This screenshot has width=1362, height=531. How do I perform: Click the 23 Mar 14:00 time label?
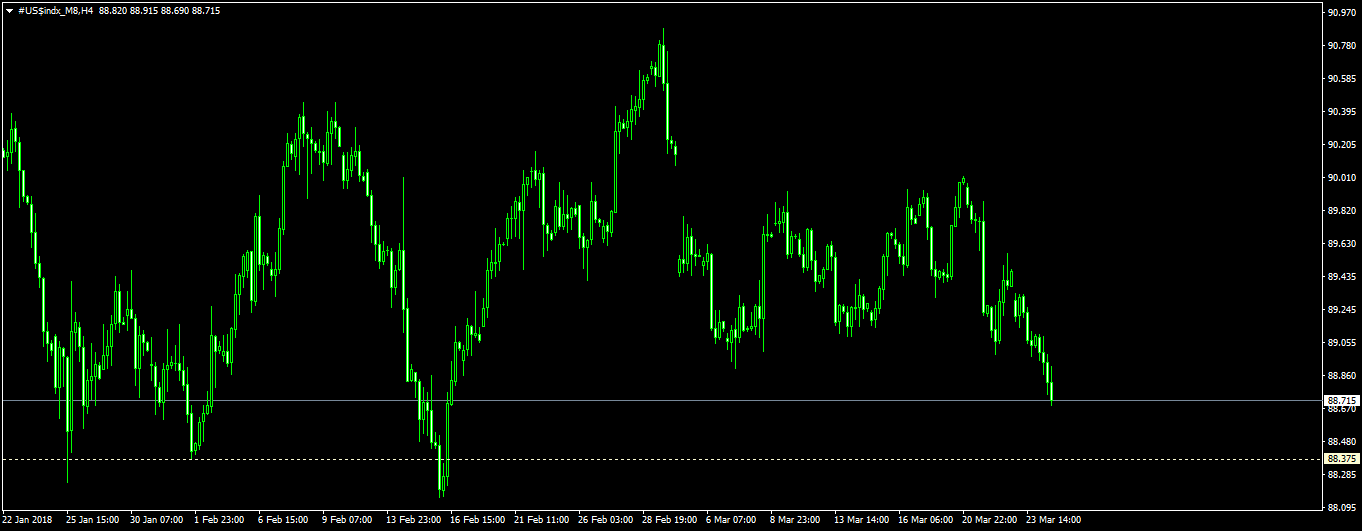point(1053,520)
